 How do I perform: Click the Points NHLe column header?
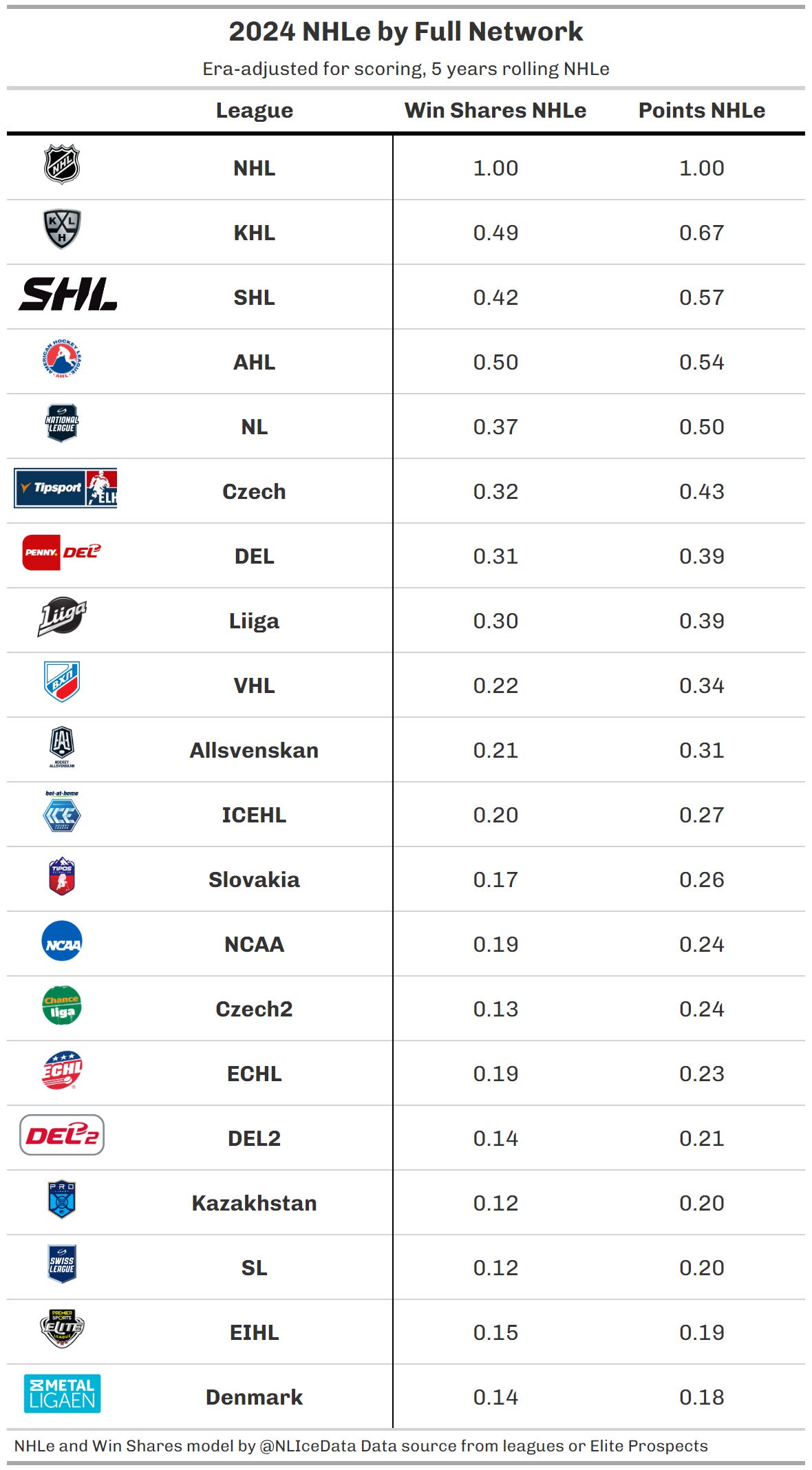coord(702,110)
